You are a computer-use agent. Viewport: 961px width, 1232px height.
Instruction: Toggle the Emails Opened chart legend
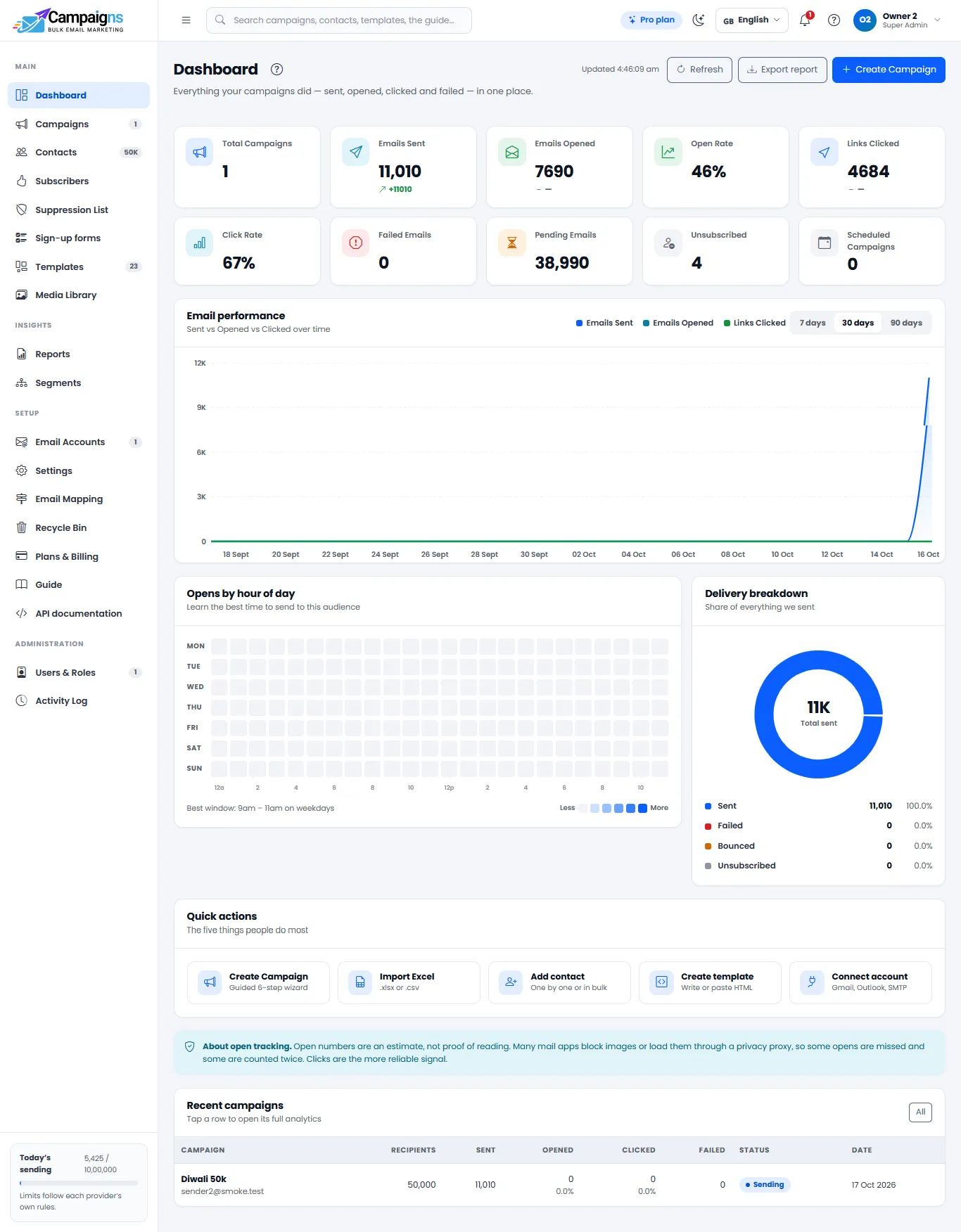pos(678,323)
